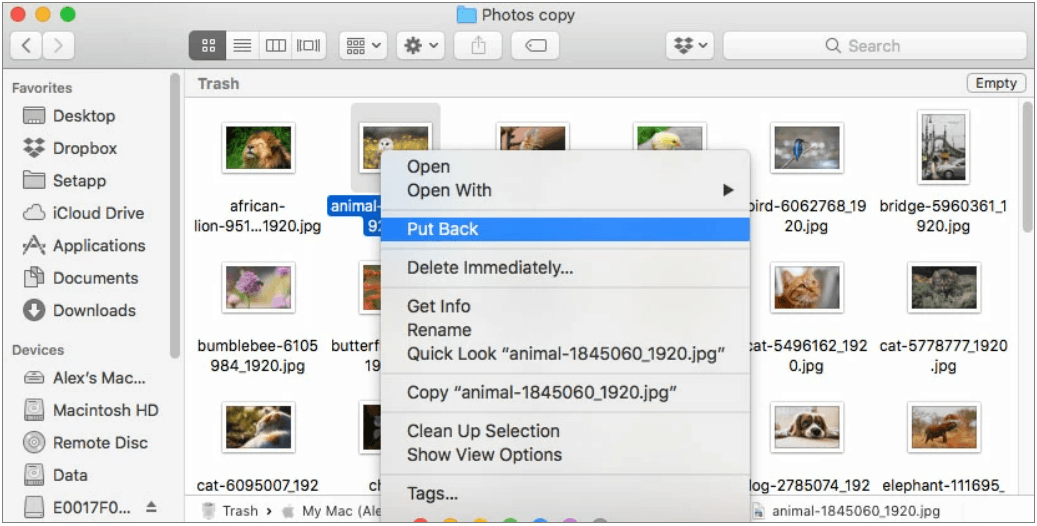Switch to Cover Flow view
Viewport: 1037px width, 526px height.
pyautogui.click(x=309, y=46)
